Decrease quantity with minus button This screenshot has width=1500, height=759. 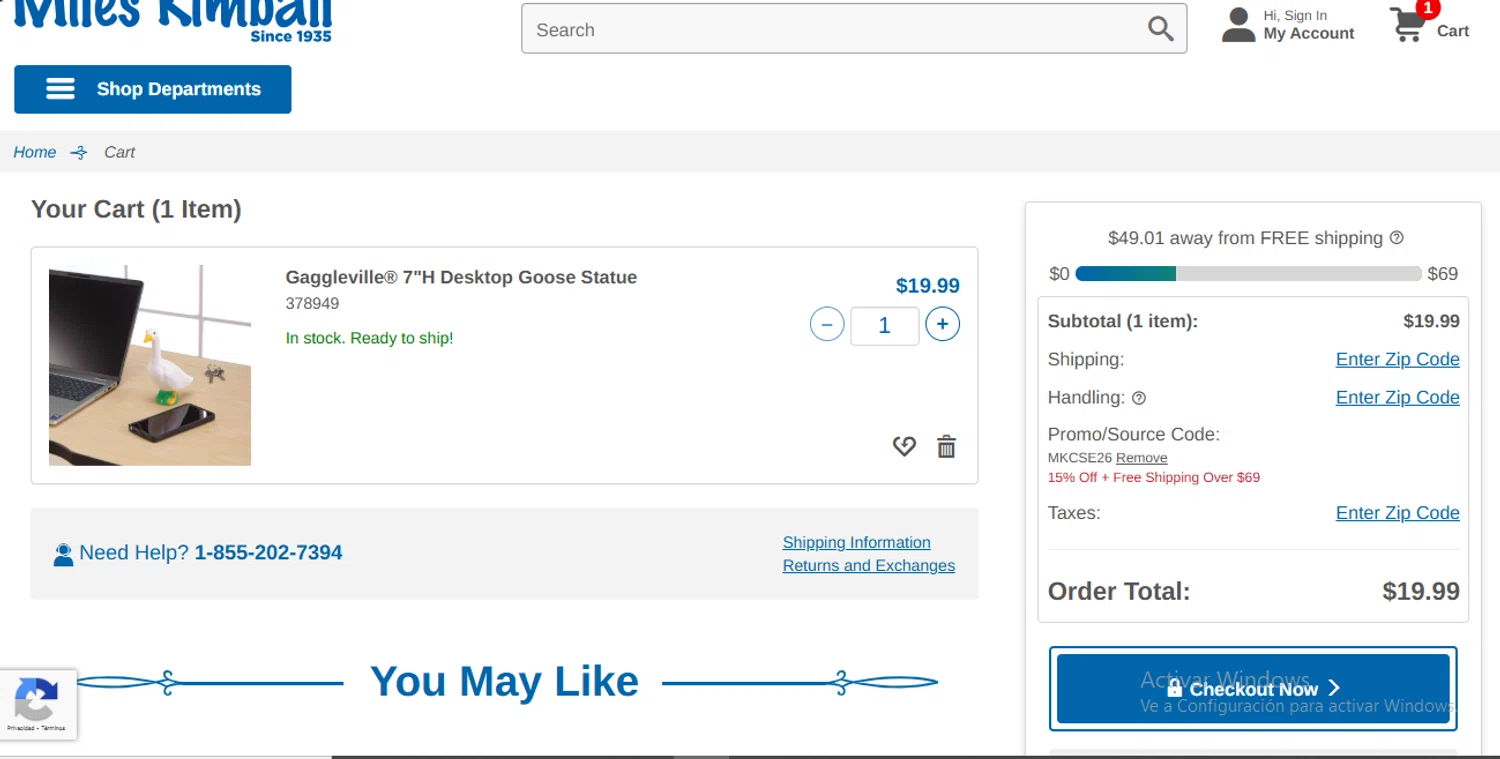[x=827, y=324]
